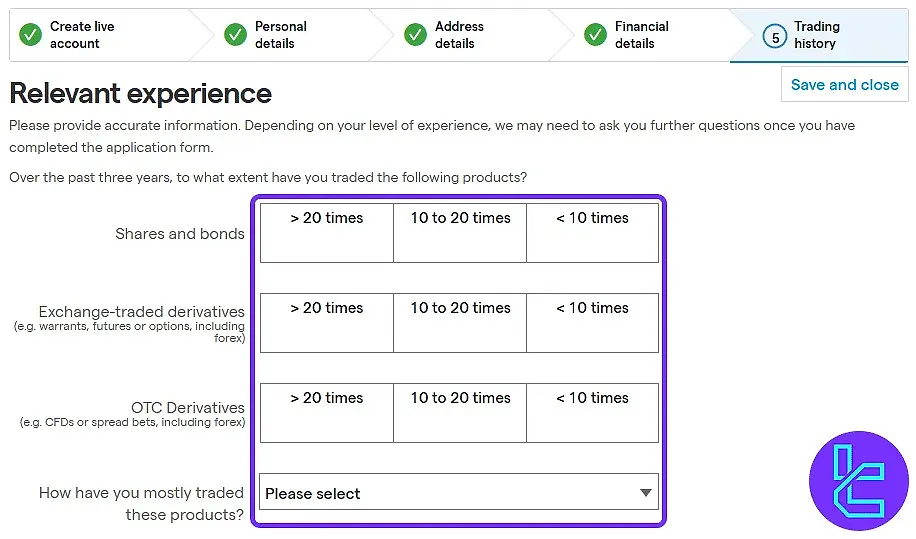Image resolution: width=916 pixels, height=539 pixels.
Task: Select '> 20 times' for Exchange-traded derivatives
Action: pos(327,323)
